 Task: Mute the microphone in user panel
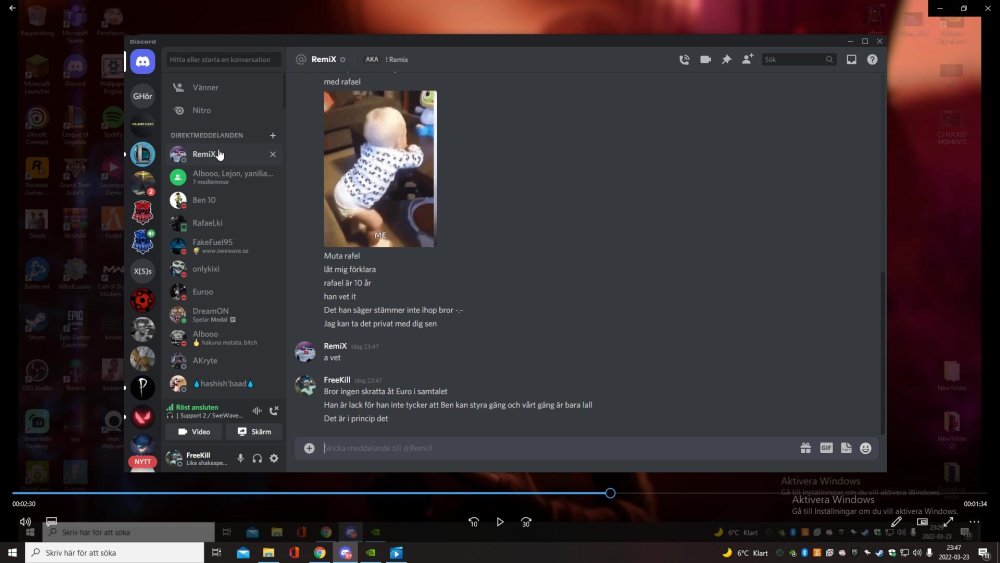[240, 458]
